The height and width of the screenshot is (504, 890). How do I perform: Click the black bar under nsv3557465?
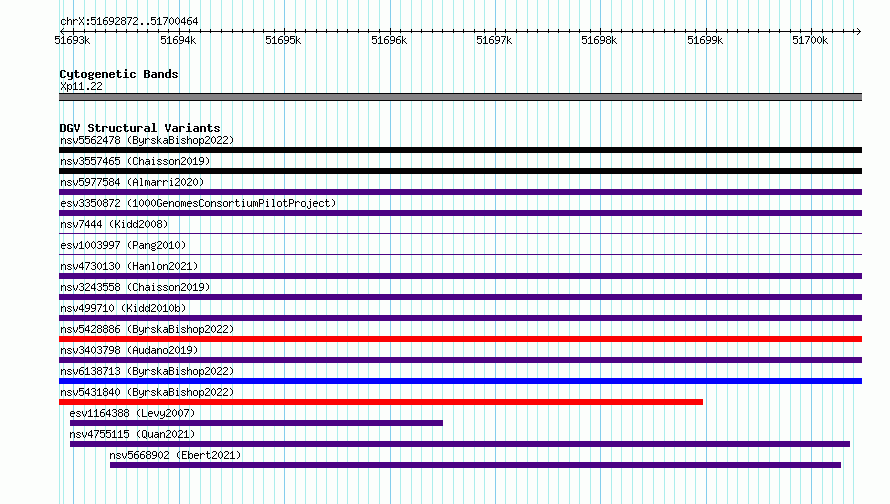coord(460,171)
